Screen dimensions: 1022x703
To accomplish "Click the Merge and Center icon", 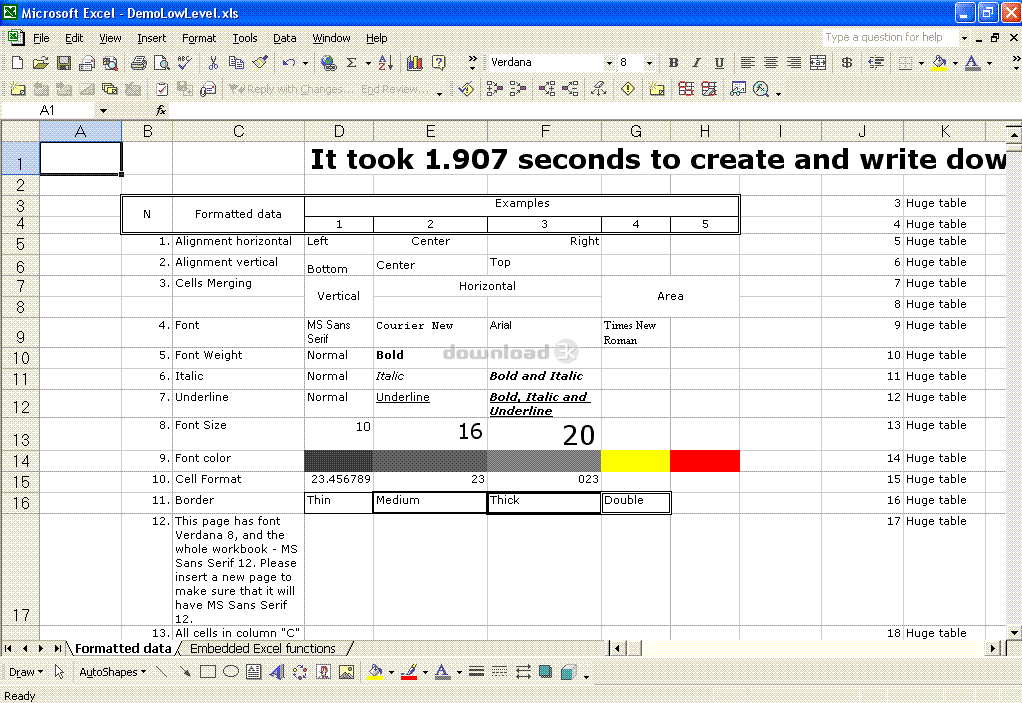I will pyautogui.click(x=817, y=63).
